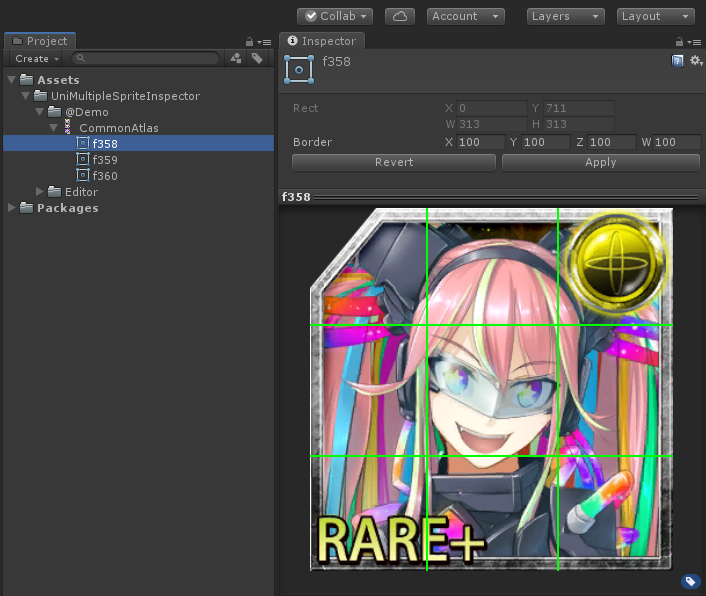Select the f358 sprite
Viewport: 706px width, 596px height.
pyautogui.click(x=138, y=144)
